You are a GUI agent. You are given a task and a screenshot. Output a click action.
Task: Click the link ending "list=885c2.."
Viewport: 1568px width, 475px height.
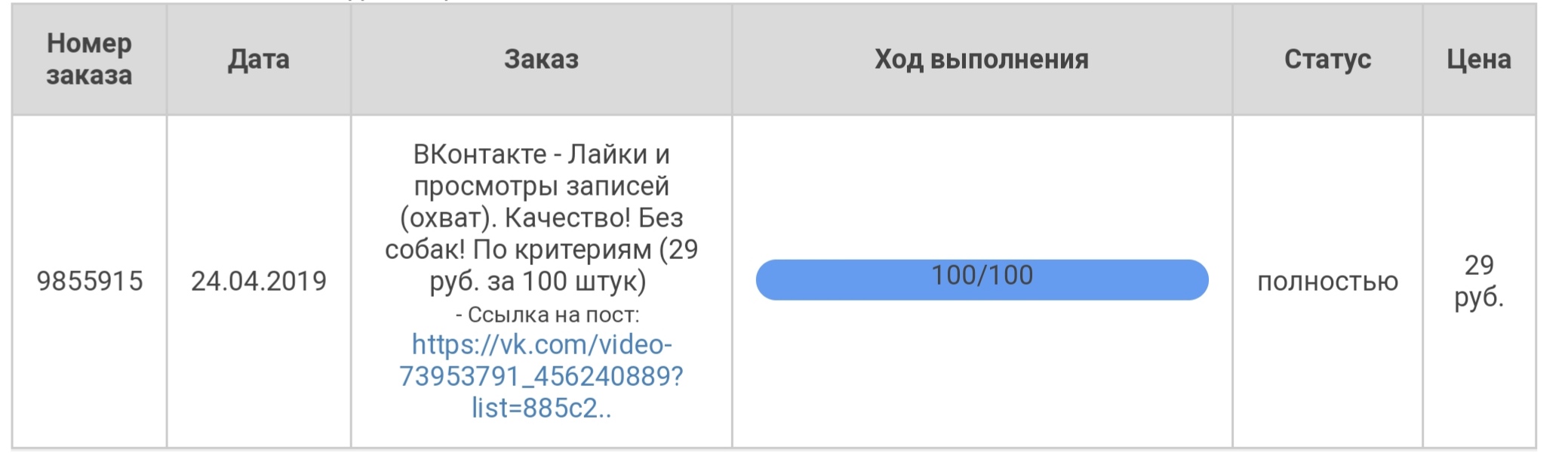(541, 408)
